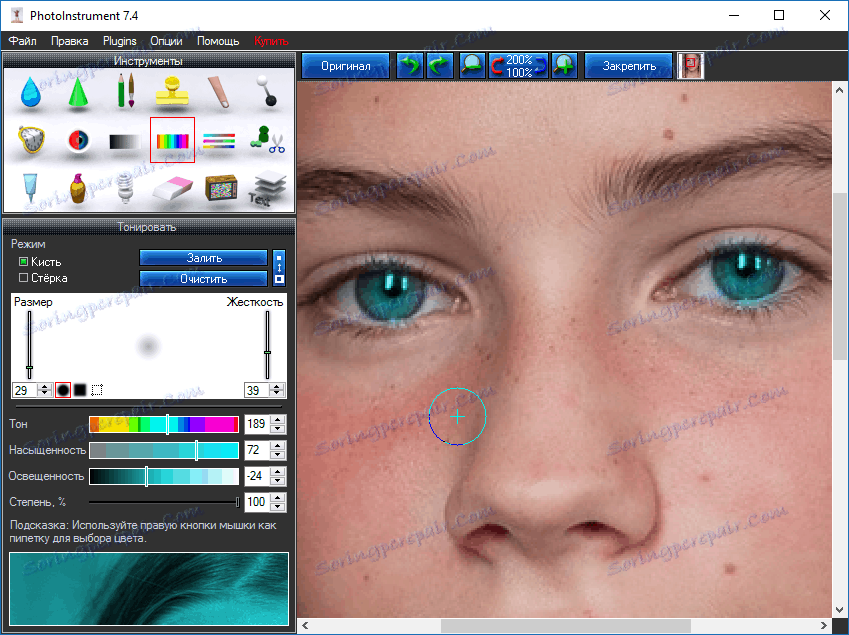Click the vertical scrollbar down arrow

839,610
